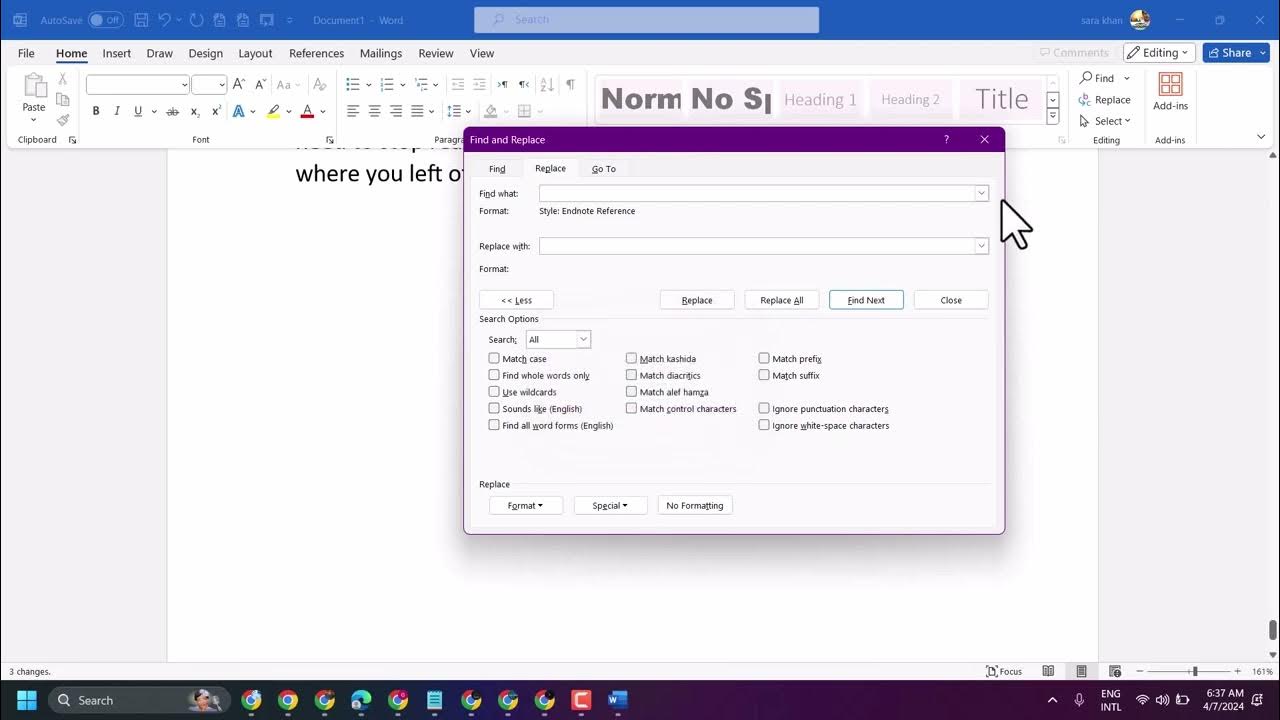Apply superscript formatting
Screen dimensions: 1280x720
tap(216, 111)
